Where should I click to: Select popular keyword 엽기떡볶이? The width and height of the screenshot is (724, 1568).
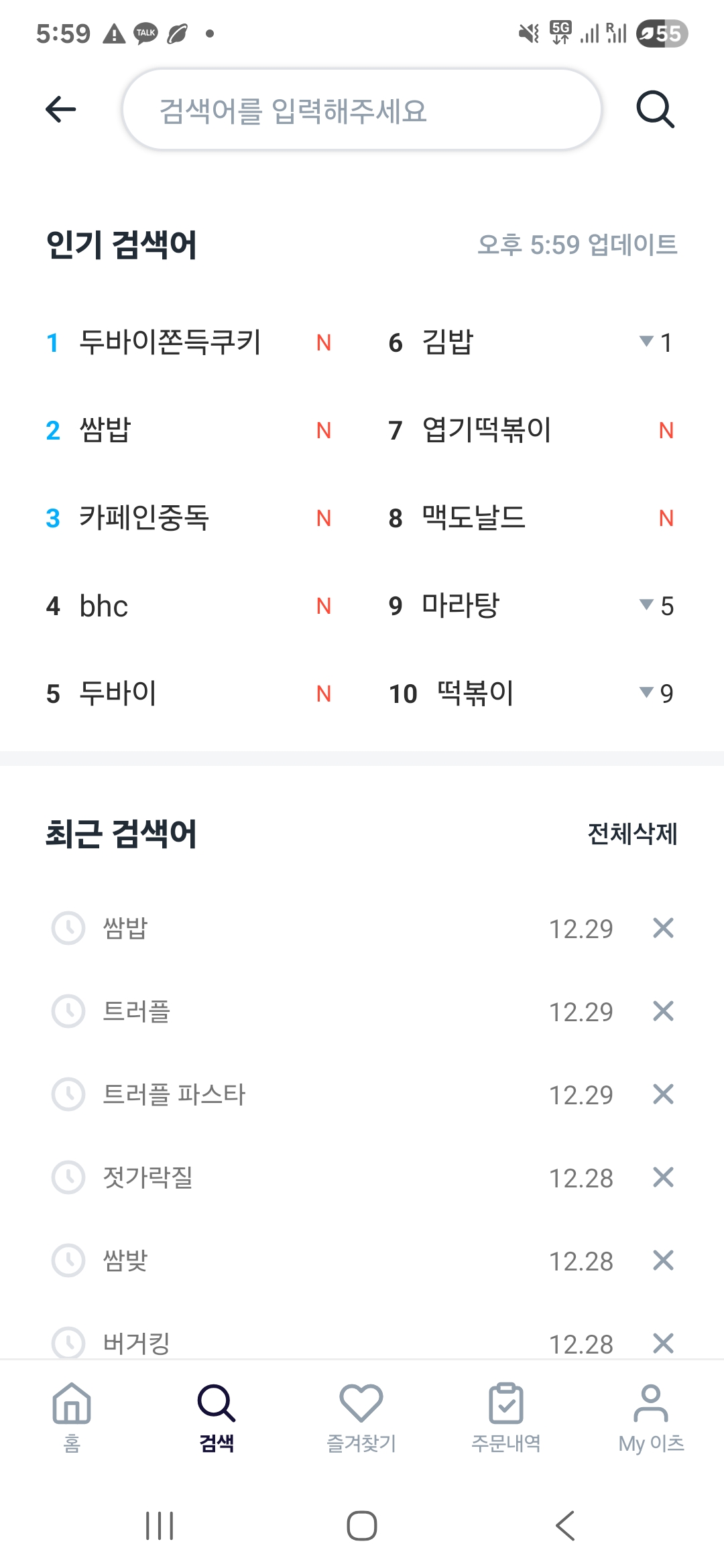click(x=487, y=430)
